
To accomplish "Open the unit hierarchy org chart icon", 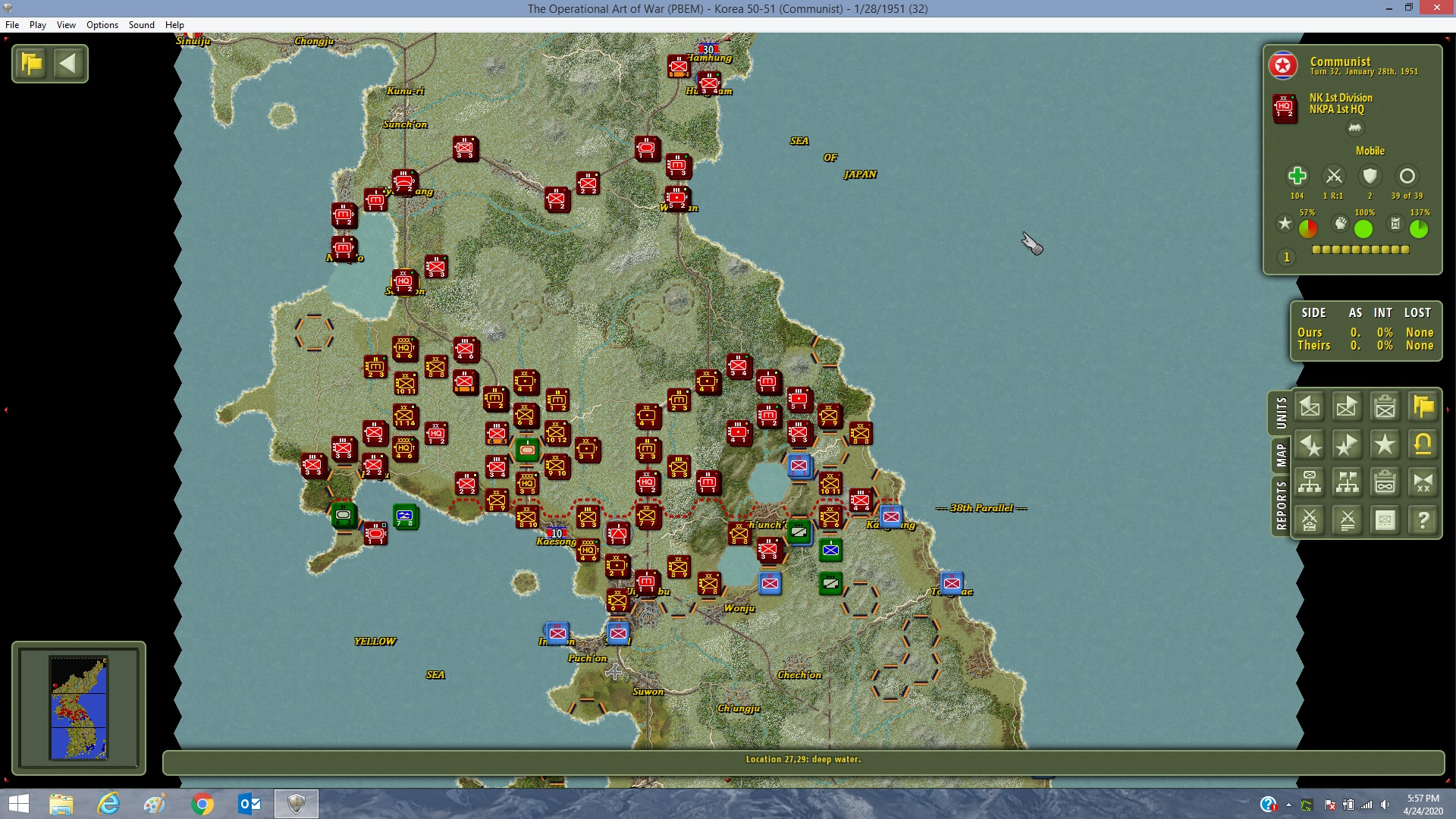I will 1310,482.
